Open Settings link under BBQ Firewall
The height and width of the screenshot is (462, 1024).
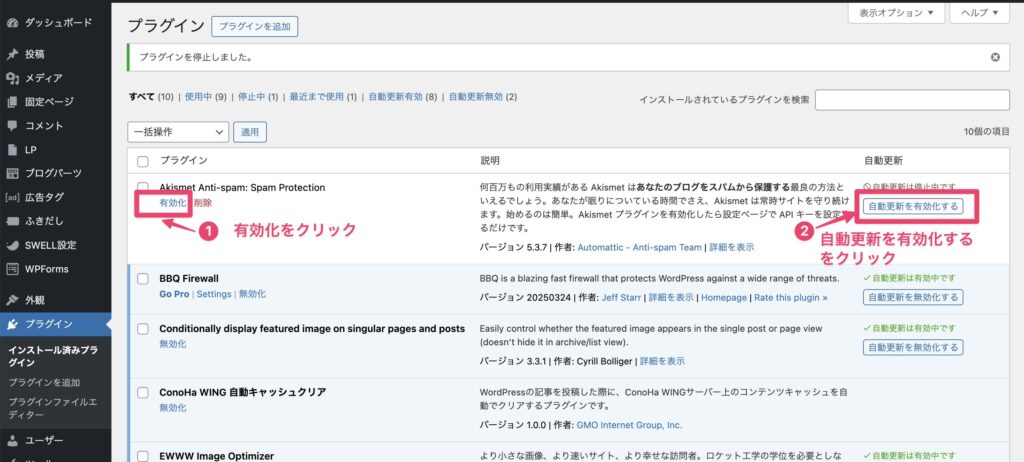click(214, 294)
